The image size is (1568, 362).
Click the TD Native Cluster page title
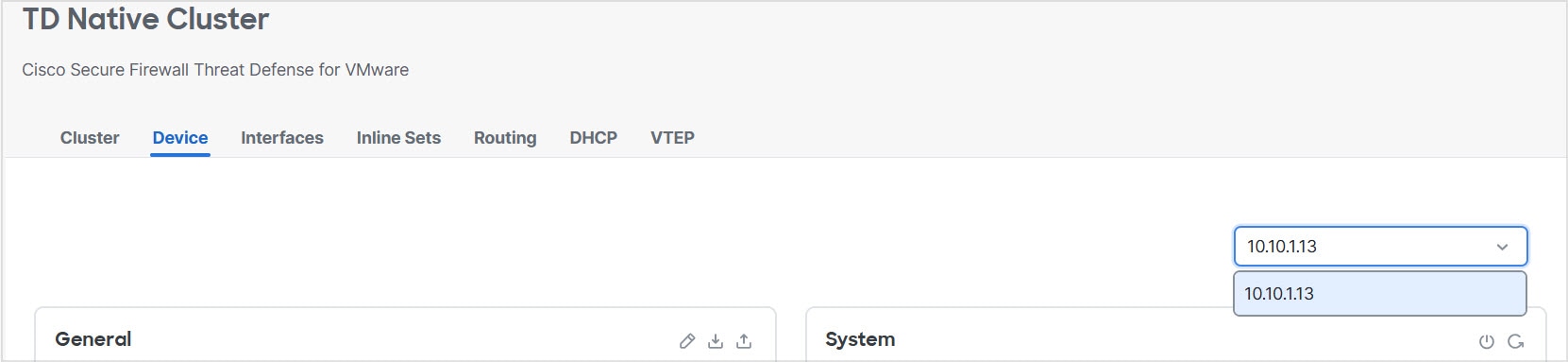coord(145,19)
